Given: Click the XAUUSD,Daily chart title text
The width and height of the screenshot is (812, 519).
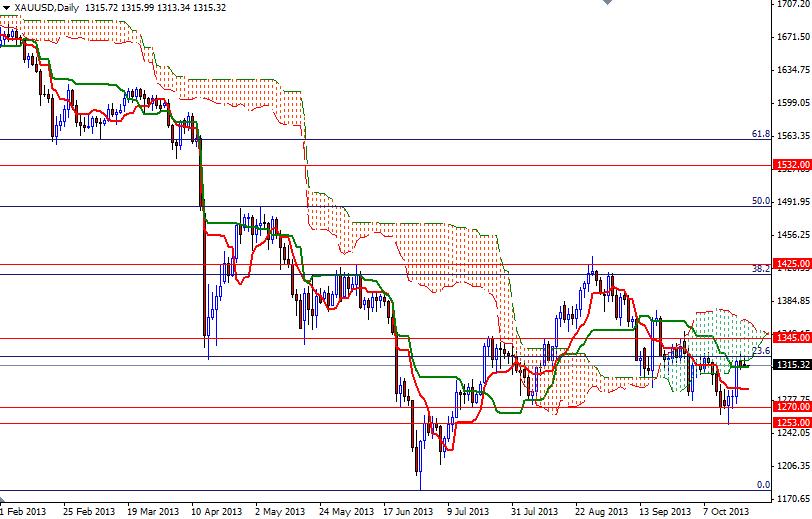Looking at the screenshot, I should (x=47, y=8).
